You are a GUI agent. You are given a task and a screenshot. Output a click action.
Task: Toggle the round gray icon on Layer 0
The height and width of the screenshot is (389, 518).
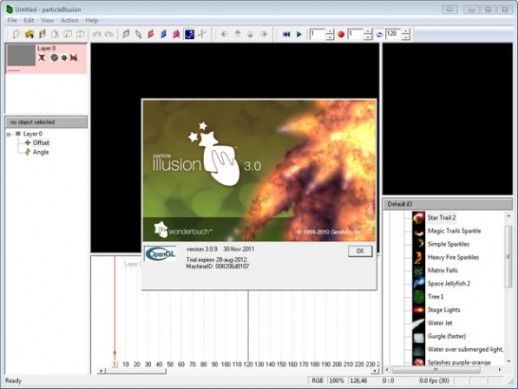pos(54,58)
